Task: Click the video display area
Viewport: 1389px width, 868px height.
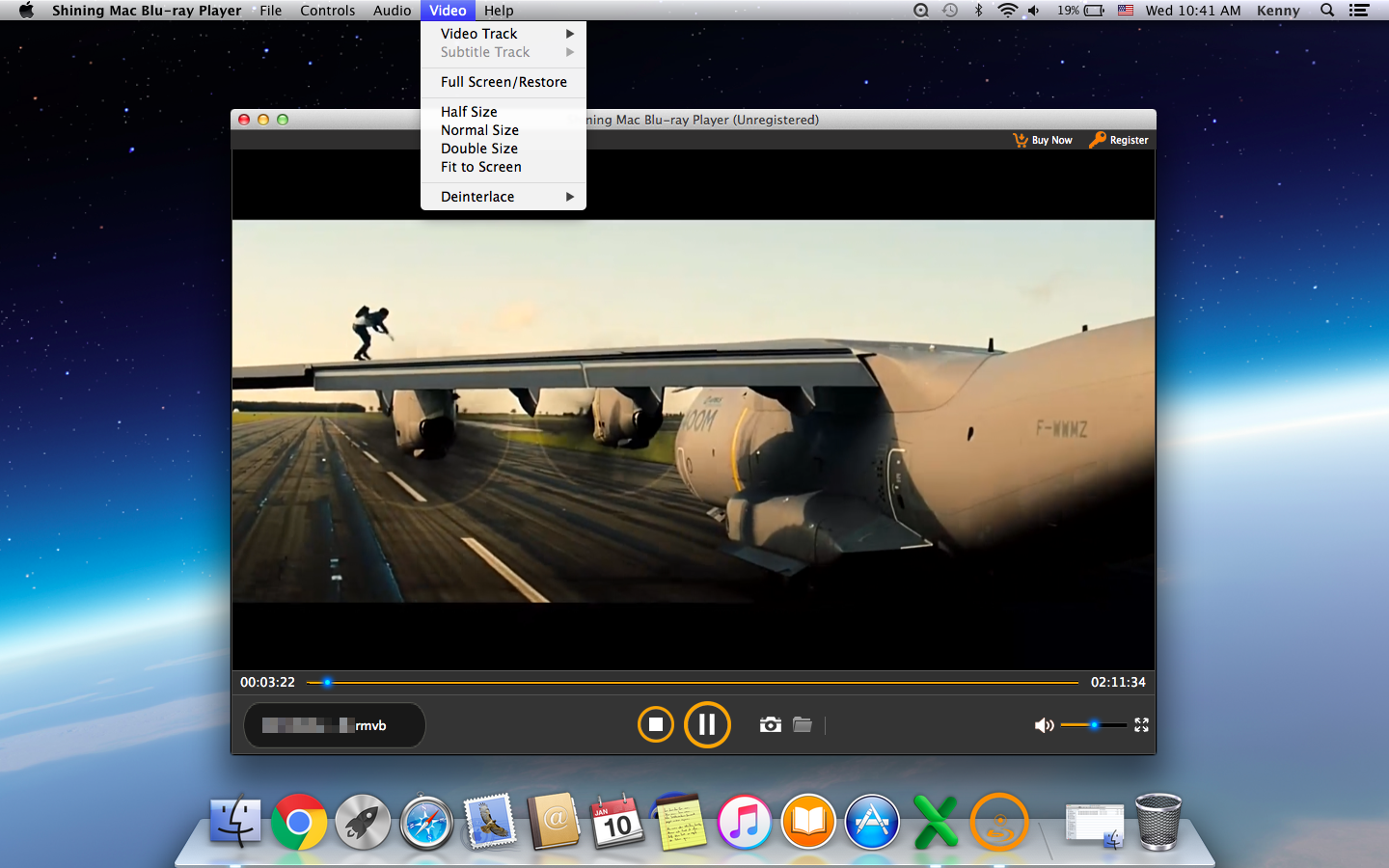Action: 693,412
